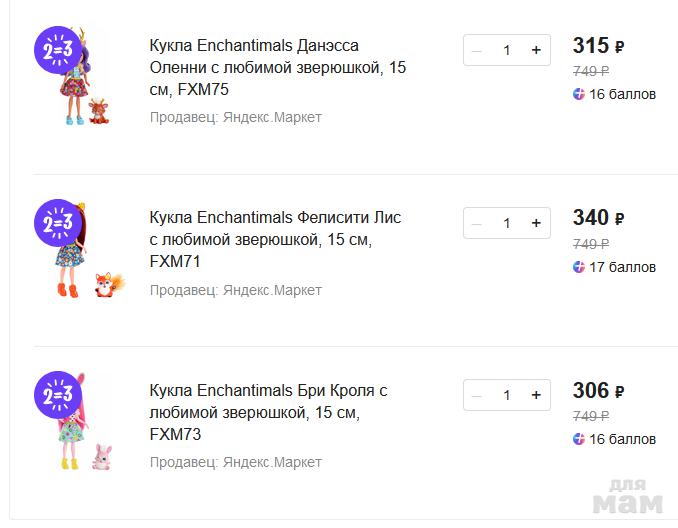This screenshot has width=678, height=528.
Task: Click the bonus points icon next to 17 баллов
Action: tap(579, 267)
